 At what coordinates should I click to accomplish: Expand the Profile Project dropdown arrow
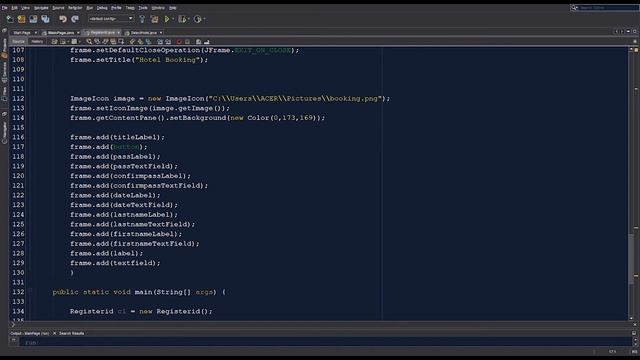tap(204, 19)
